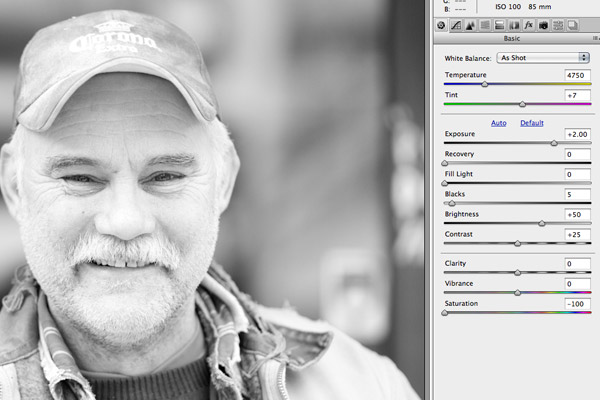600x400 pixels.
Task: Select the Clarity value field
Action: click(x=577, y=264)
